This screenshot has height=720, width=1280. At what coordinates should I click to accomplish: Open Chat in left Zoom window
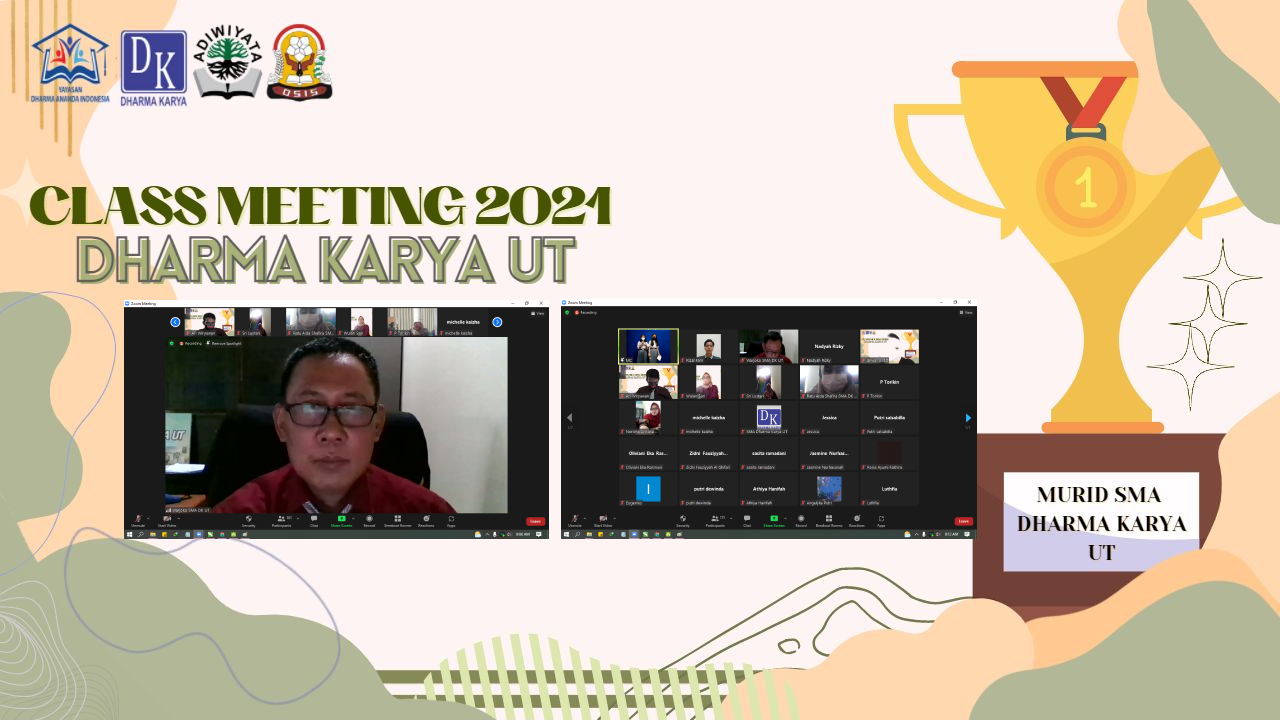[x=314, y=521]
